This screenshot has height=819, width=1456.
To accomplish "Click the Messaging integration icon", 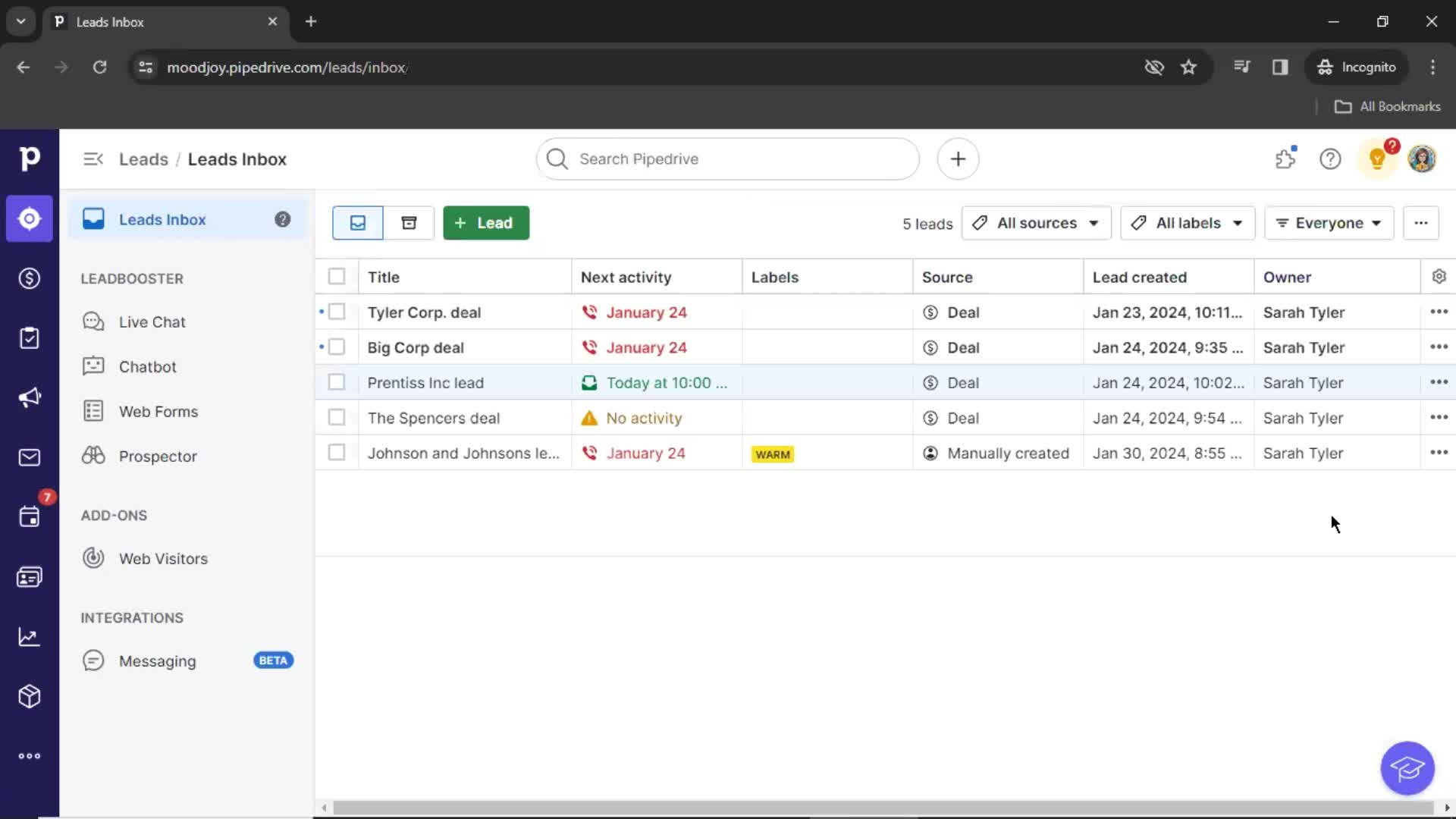I will (94, 660).
